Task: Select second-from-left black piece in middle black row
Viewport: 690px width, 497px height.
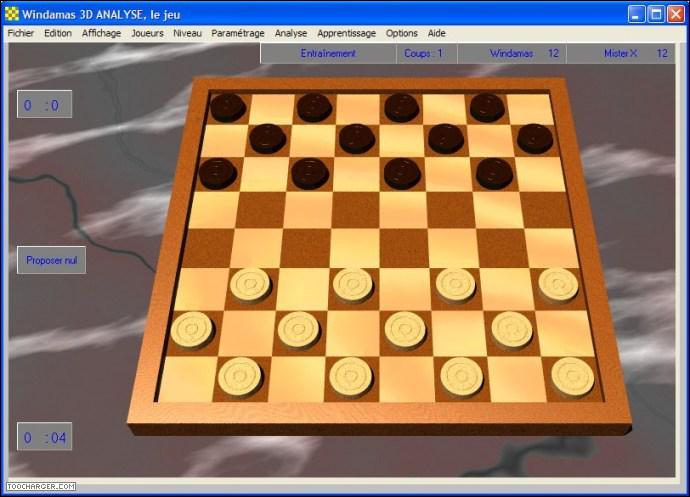Action: point(357,139)
